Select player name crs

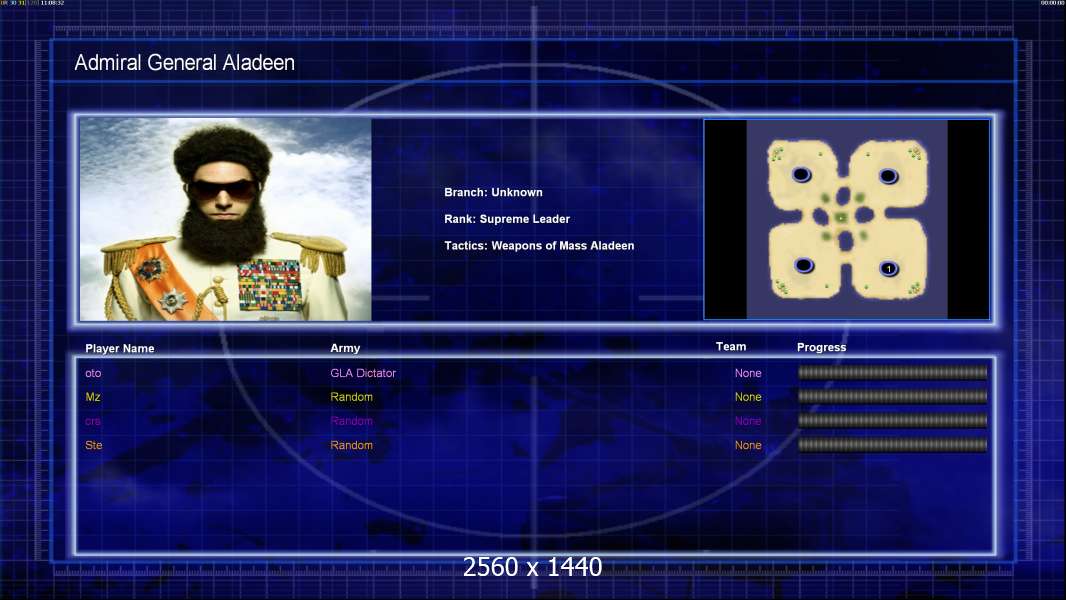[92, 421]
